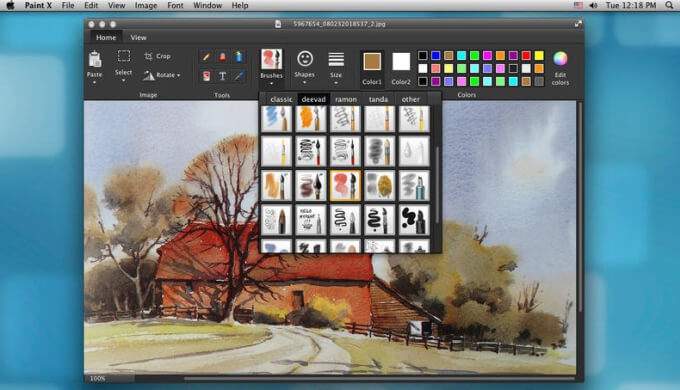Screen dimensions: 680x390
Task: Pick the hello world calligraphy brush
Action: (x=311, y=220)
